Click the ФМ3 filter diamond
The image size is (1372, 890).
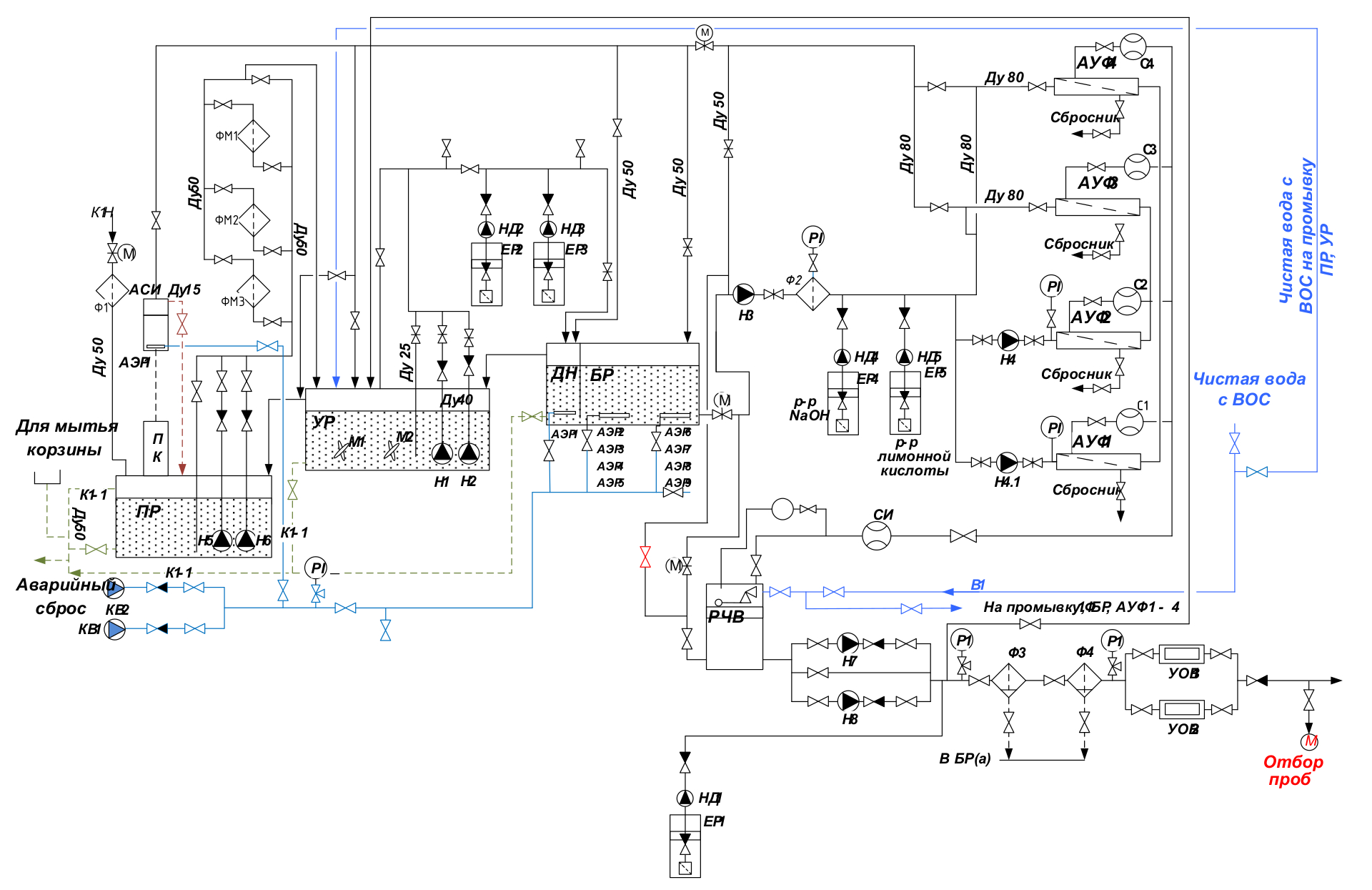pyautogui.click(x=254, y=292)
